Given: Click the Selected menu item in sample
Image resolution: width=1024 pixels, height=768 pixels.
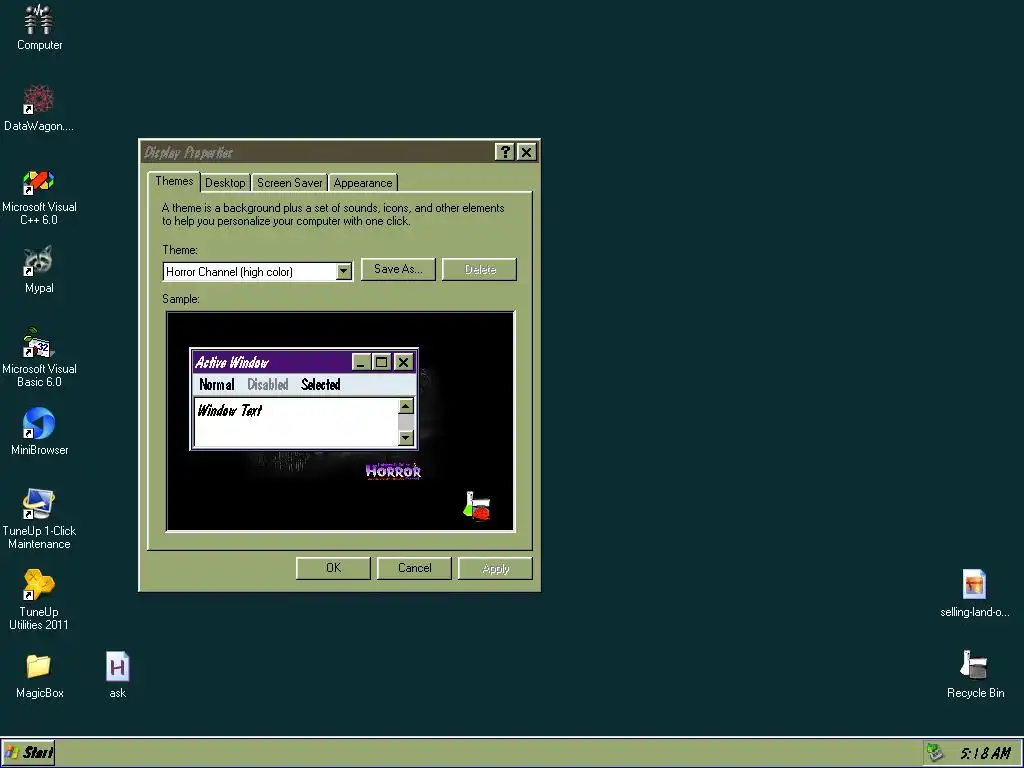Looking at the screenshot, I should 321,384.
